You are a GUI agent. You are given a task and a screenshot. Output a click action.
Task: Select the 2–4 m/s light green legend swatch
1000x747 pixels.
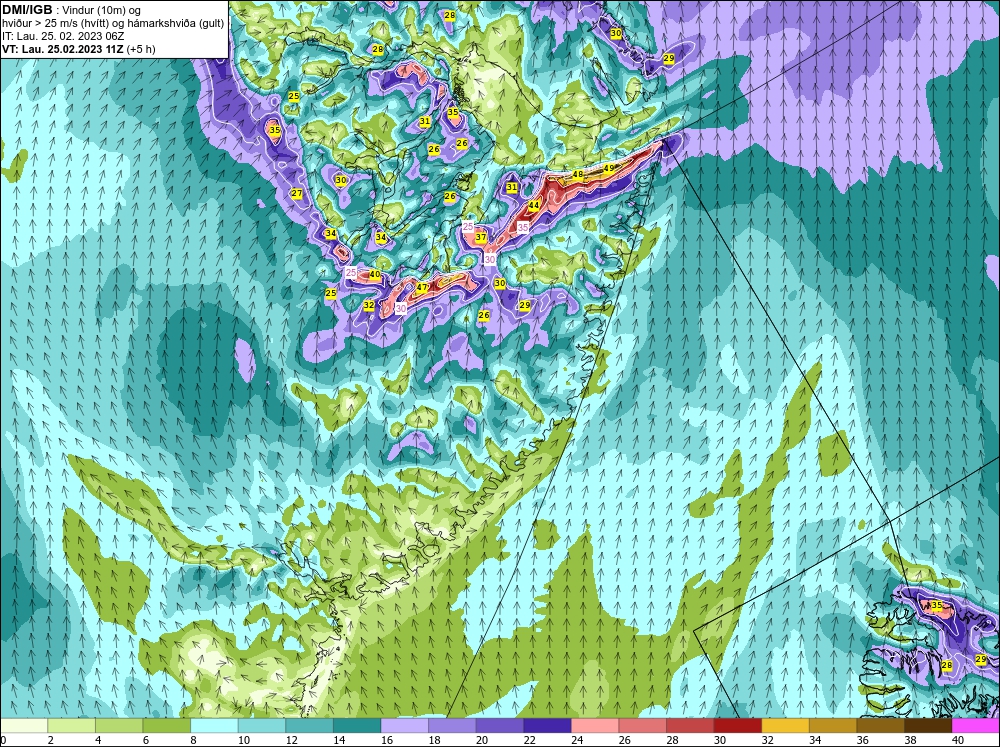click(x=71, y=725)
